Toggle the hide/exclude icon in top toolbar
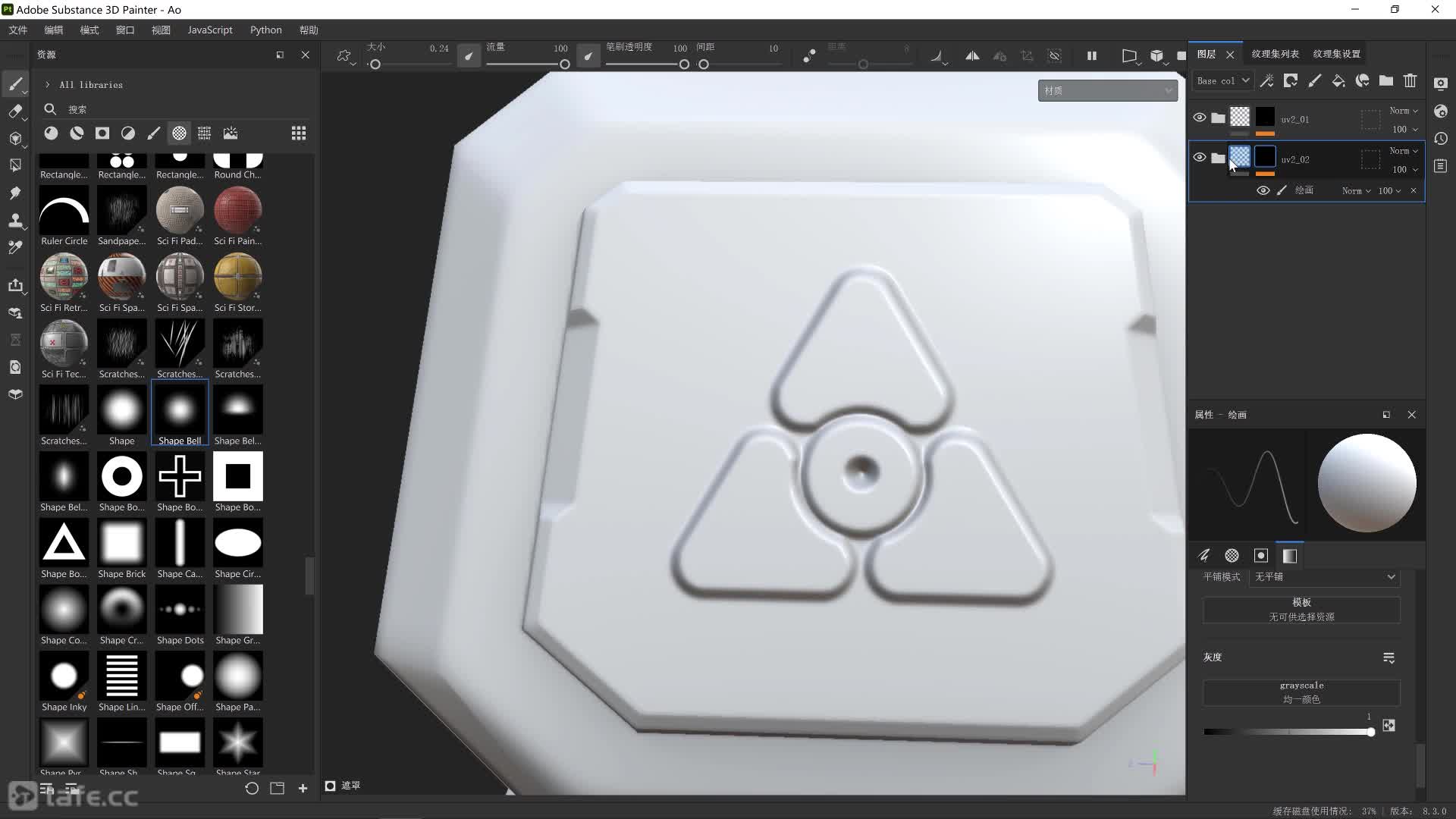The height and width of the screenshot is (819, 1456). 1055,56
